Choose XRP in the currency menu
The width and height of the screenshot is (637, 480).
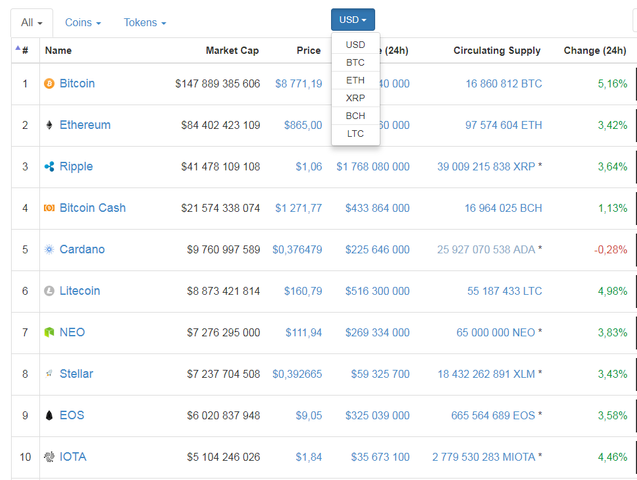click(355, 98)
